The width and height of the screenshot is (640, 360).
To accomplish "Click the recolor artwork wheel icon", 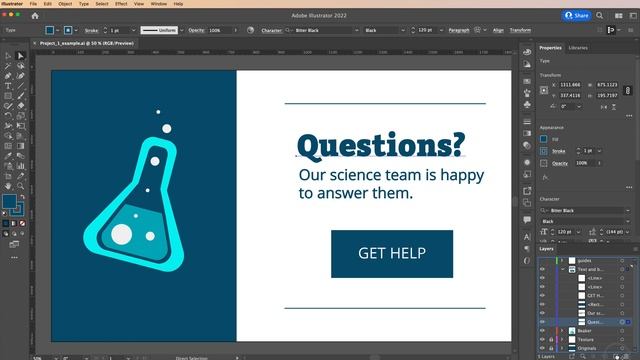I will click(x=250, y=30).
